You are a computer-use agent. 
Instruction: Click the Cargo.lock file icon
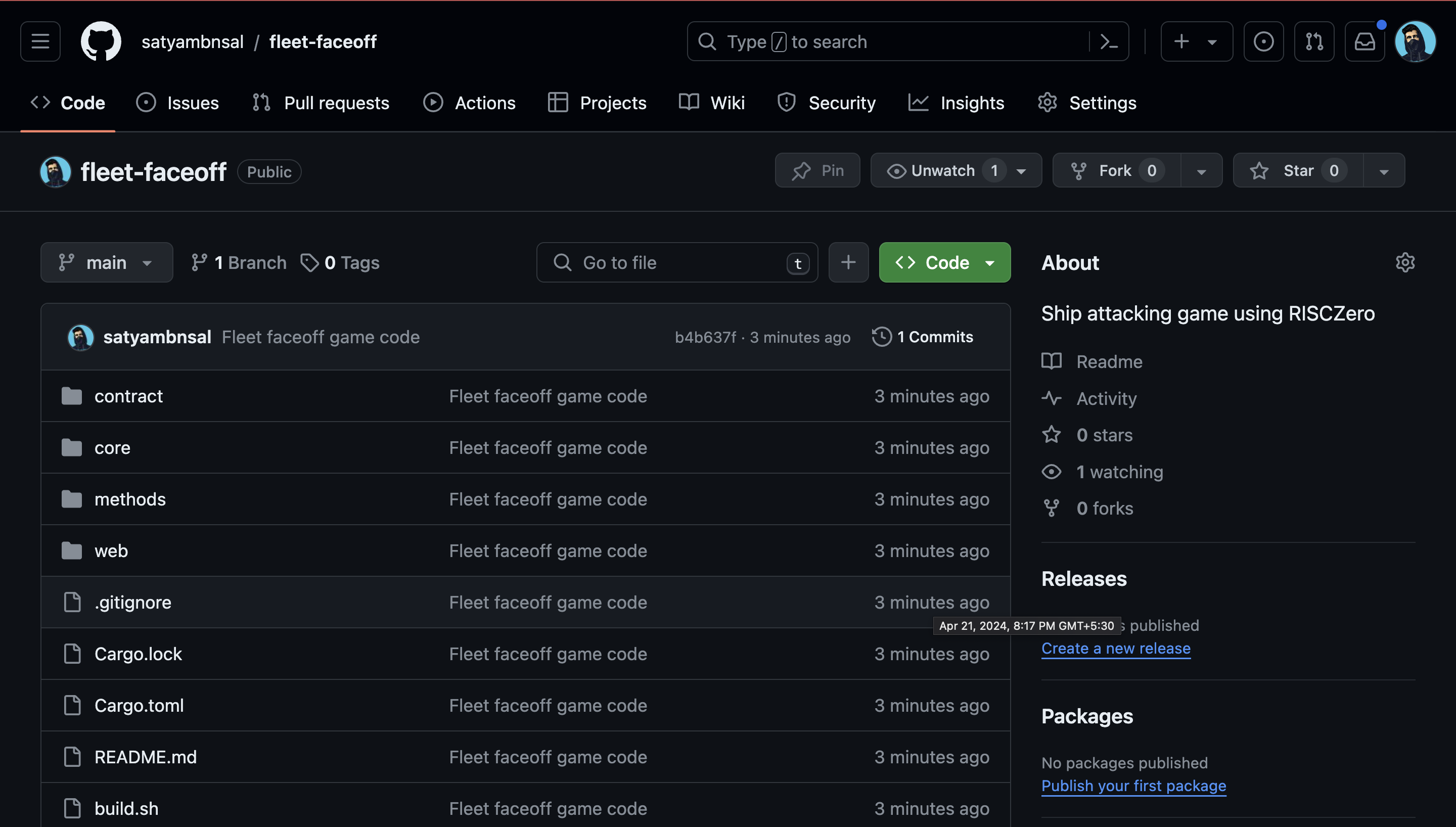tap(72, 654)
